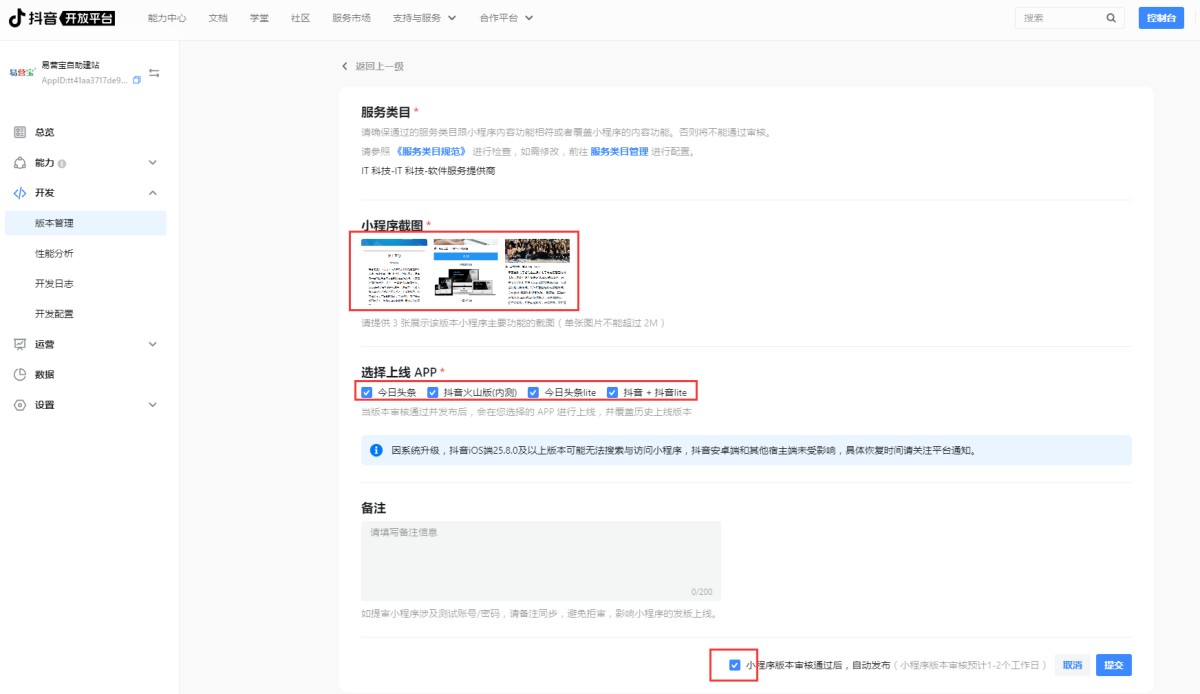The height and width of the screenshot is (694, 1200).
Task: Open 社区 in top navigation
Action: click(x=300, y=18)
